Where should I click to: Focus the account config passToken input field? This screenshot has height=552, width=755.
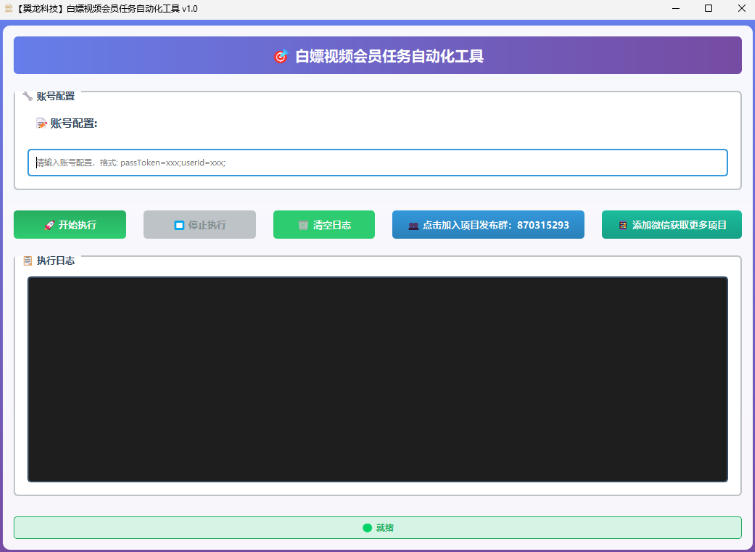377,162
